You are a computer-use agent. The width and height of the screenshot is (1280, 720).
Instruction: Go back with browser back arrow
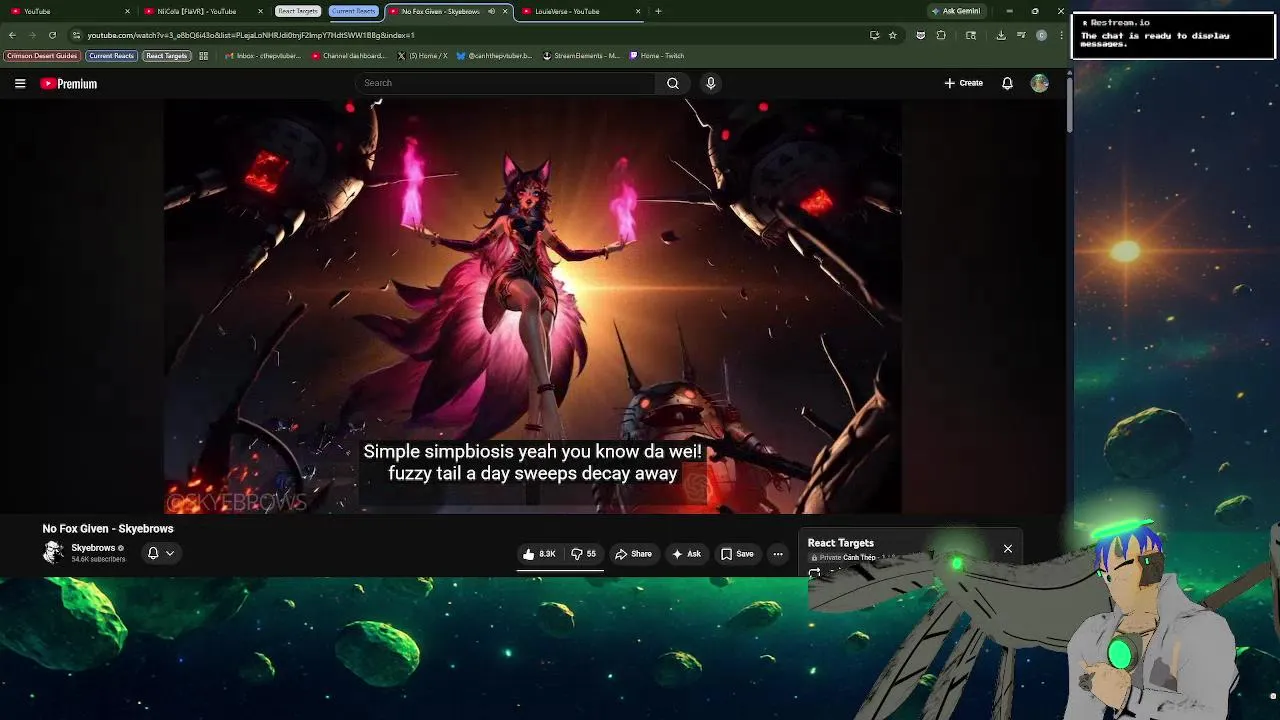point(12,35)
